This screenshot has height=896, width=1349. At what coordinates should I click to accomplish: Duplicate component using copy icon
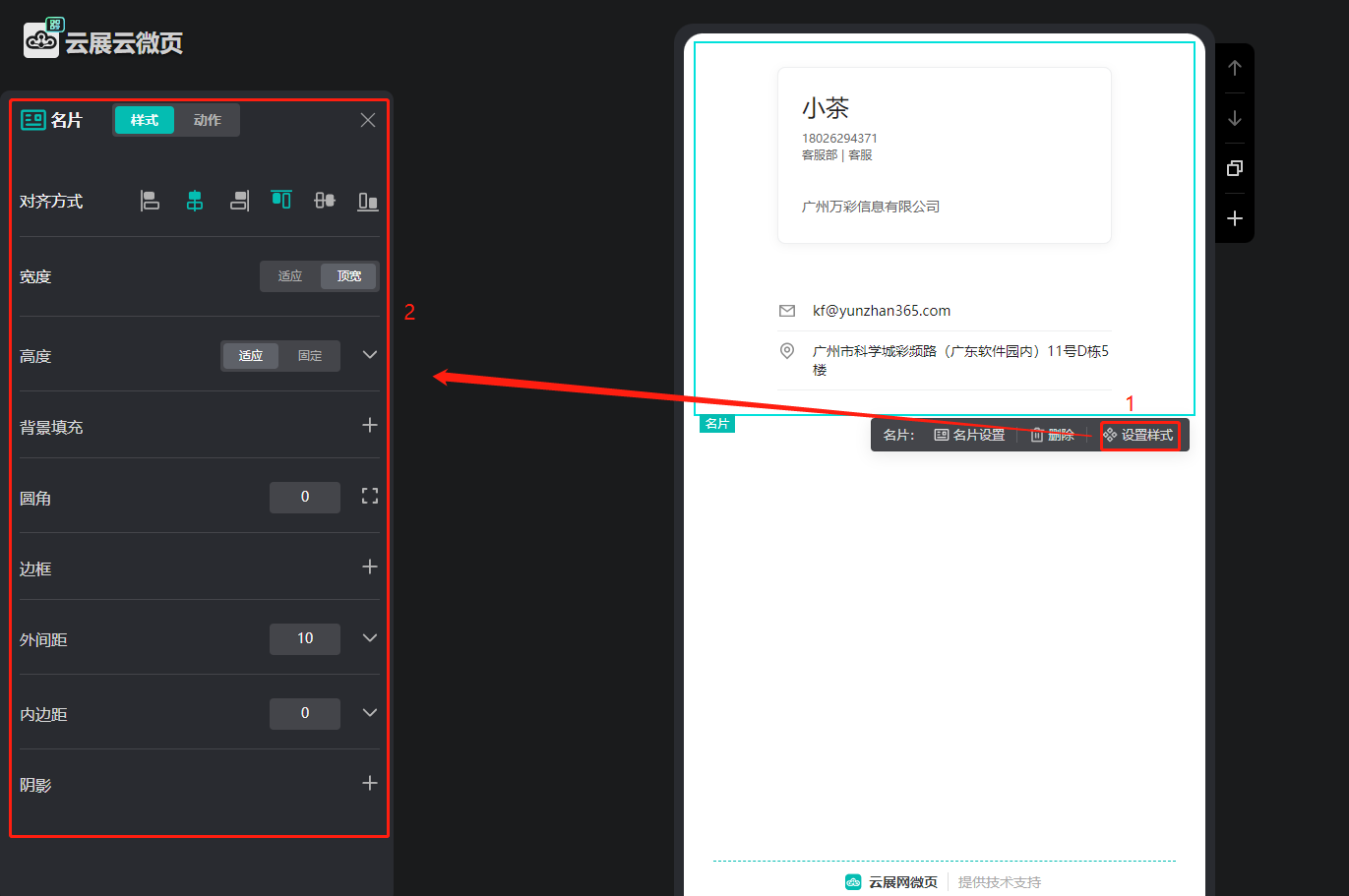(x=1235, y=168)
